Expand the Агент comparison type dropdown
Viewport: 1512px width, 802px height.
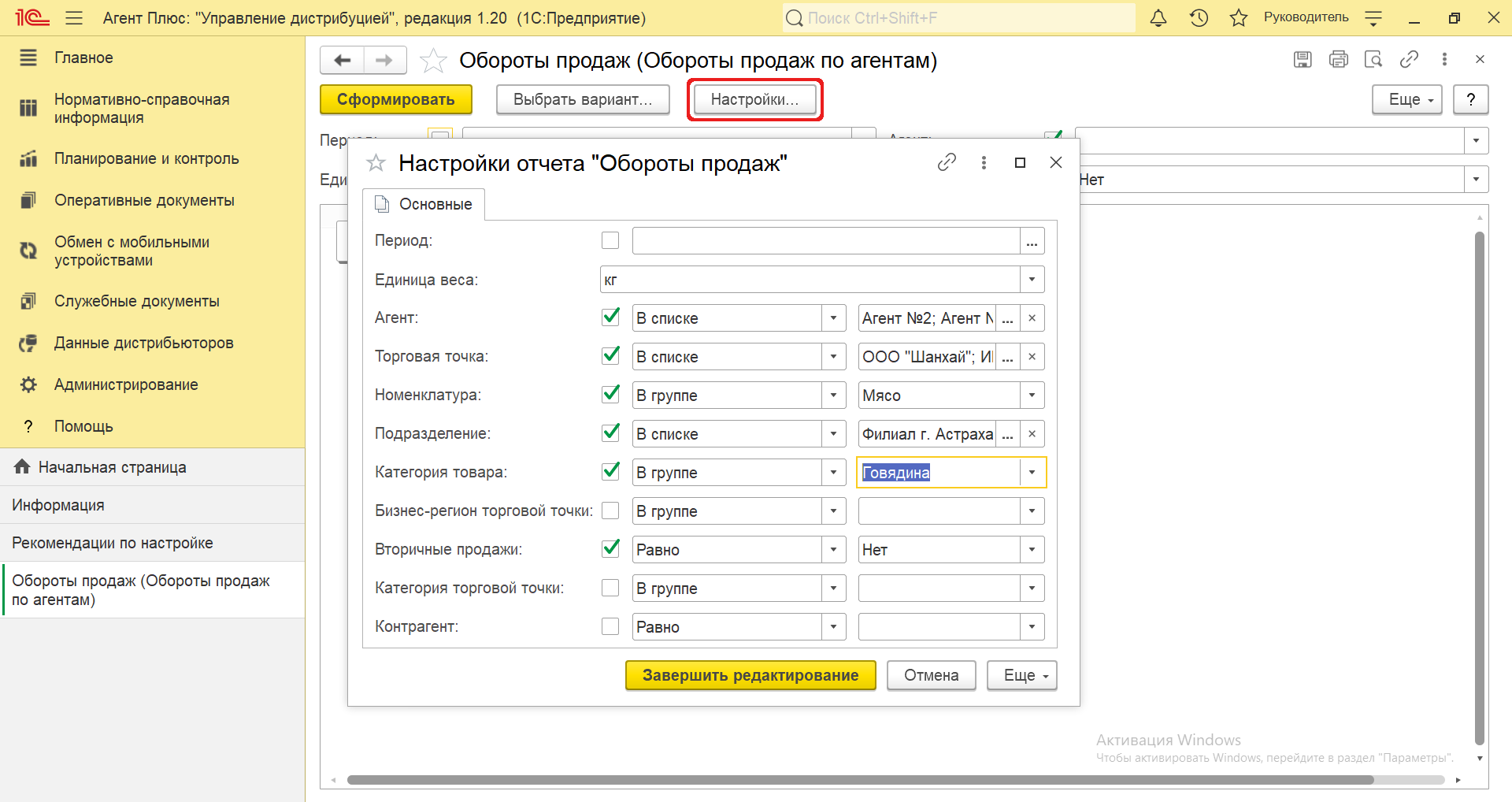tap(833, 318)
